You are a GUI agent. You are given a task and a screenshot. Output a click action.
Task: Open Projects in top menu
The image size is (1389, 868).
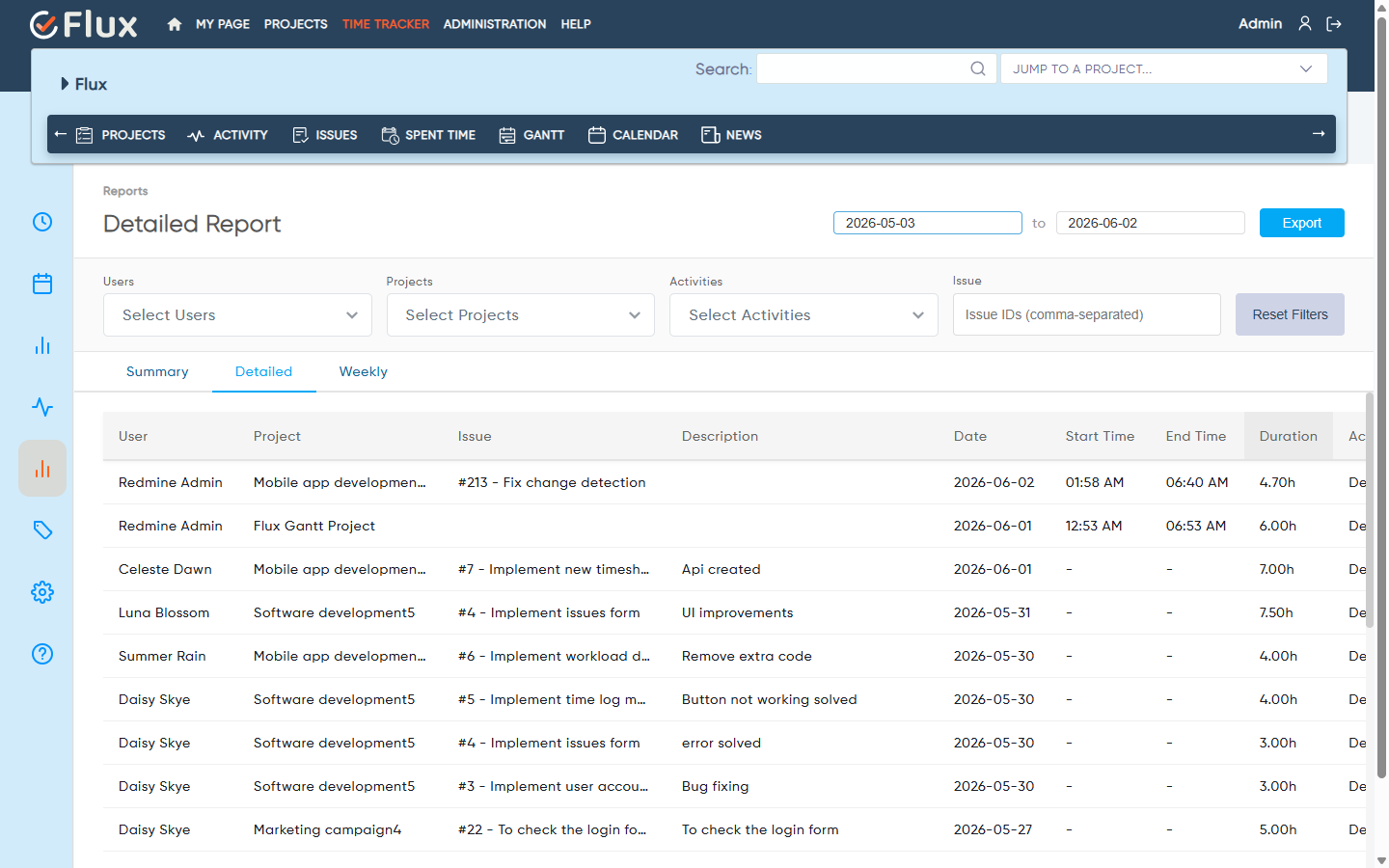pos(296,24)
